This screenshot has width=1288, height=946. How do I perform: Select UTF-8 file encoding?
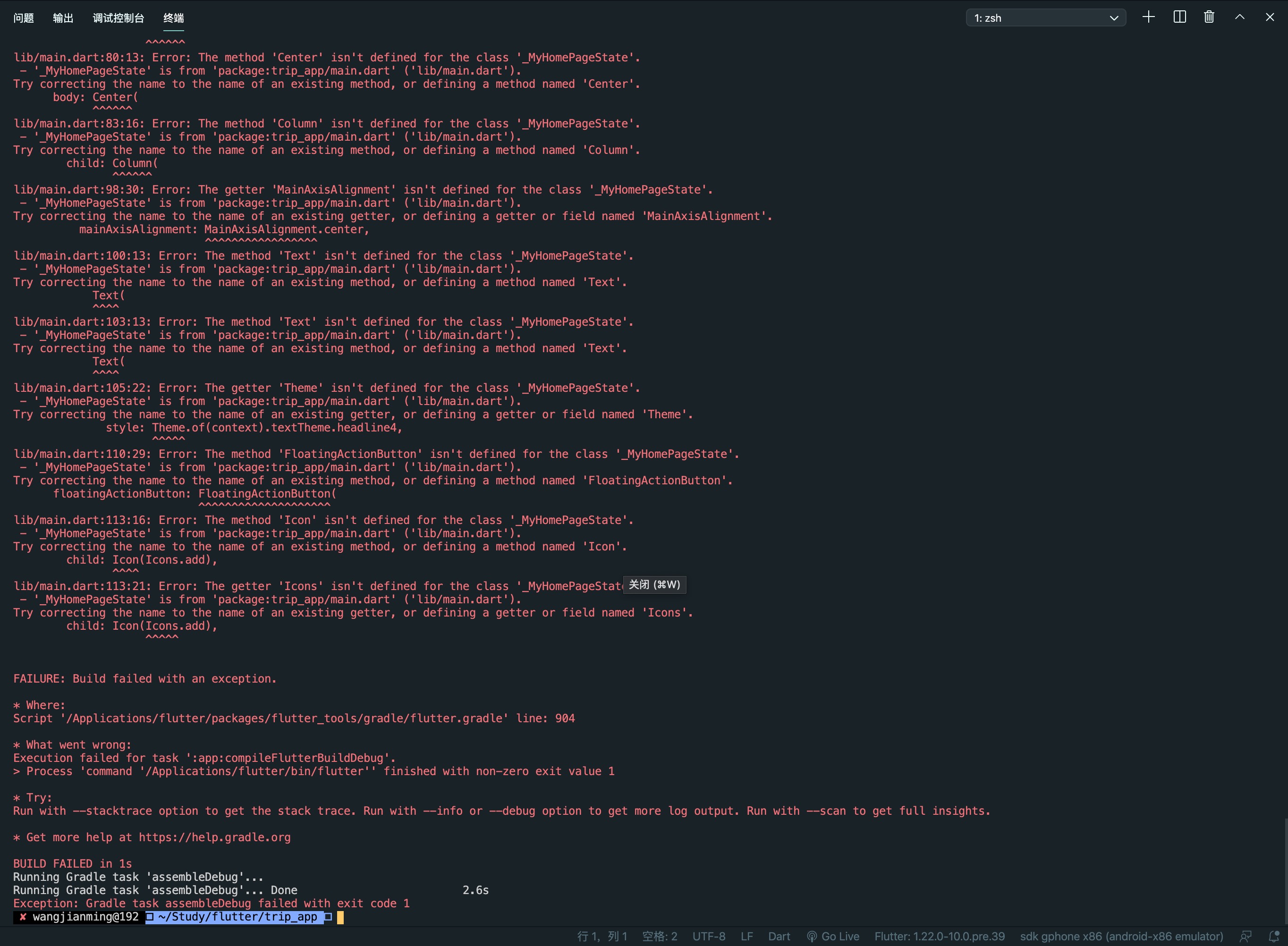708,936
